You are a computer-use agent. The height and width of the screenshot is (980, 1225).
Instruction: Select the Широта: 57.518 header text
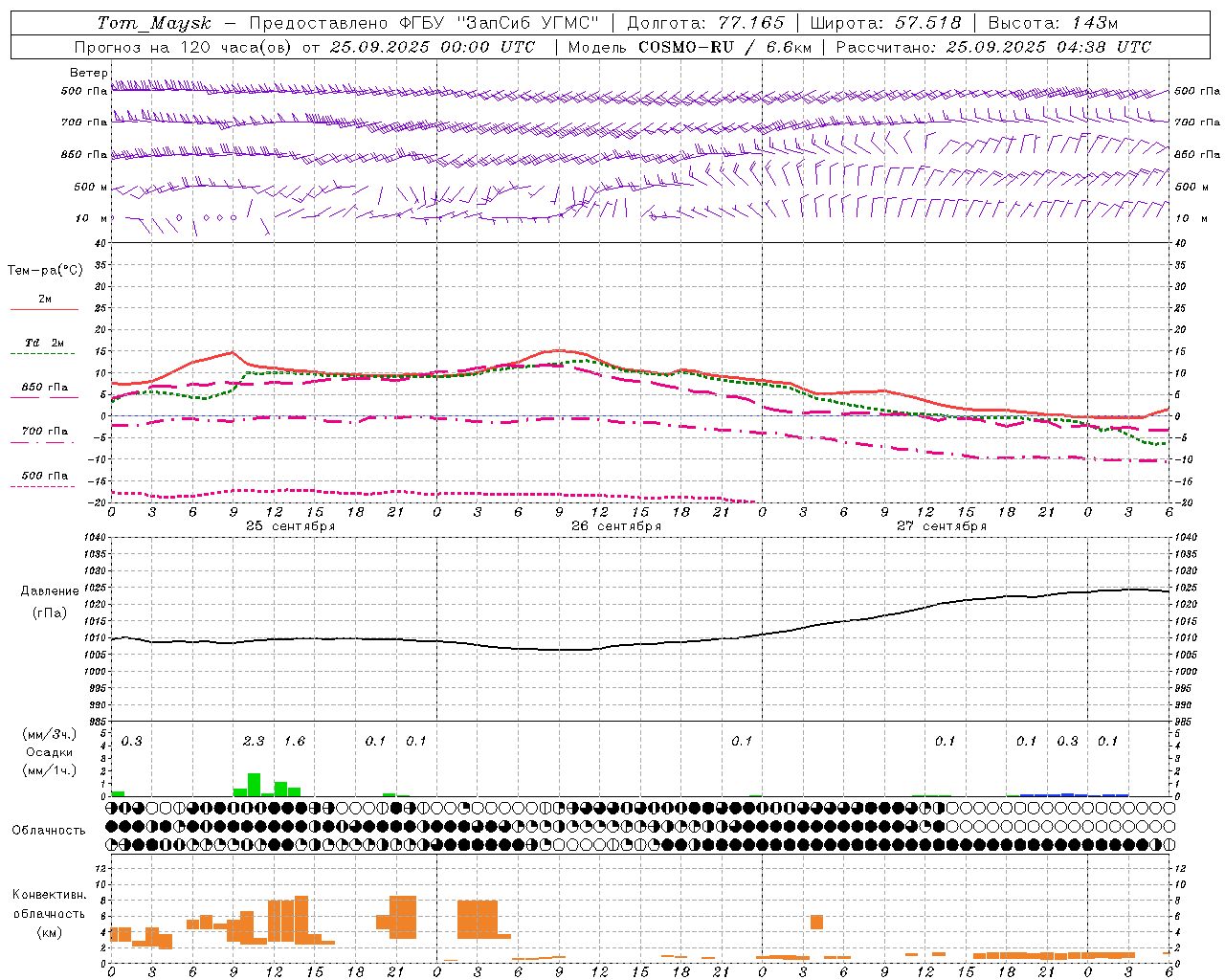[x=885, y=23]
